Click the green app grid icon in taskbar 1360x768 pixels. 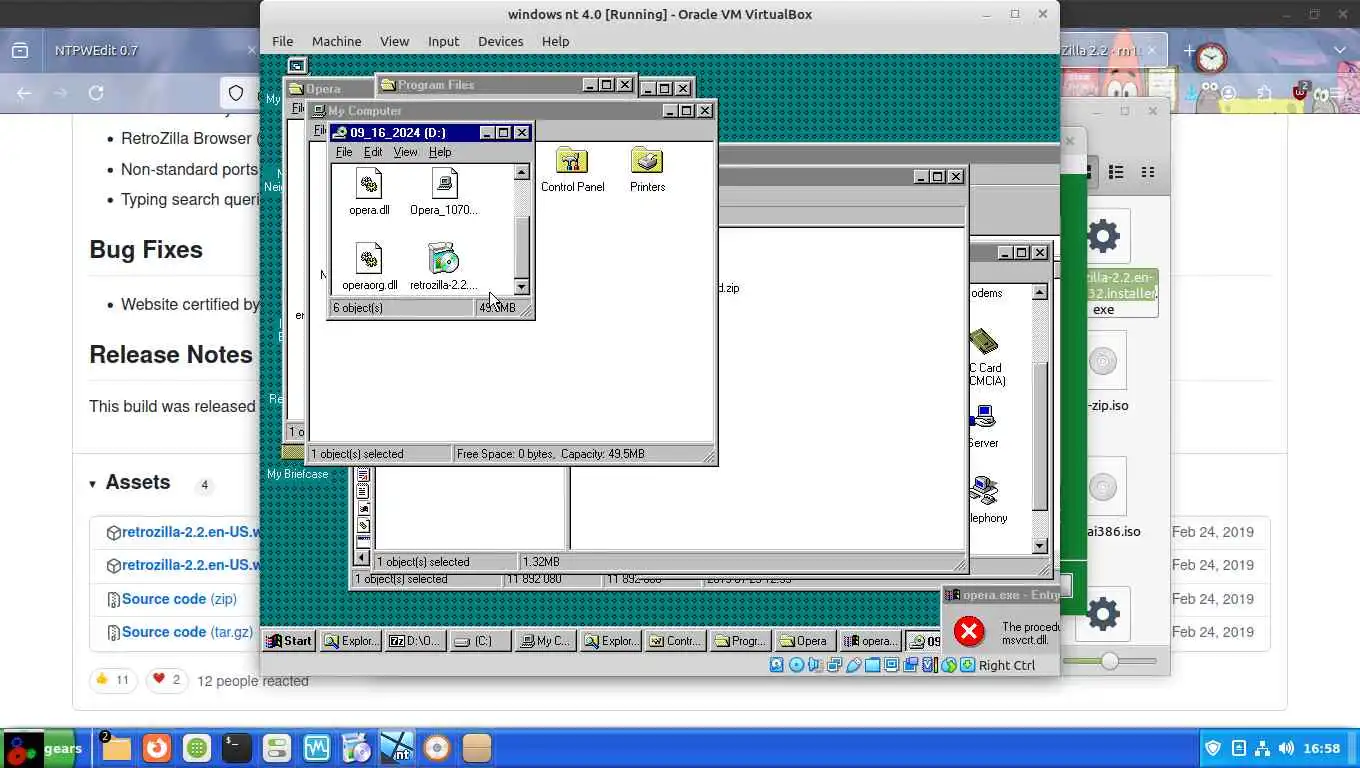(196, 748)
